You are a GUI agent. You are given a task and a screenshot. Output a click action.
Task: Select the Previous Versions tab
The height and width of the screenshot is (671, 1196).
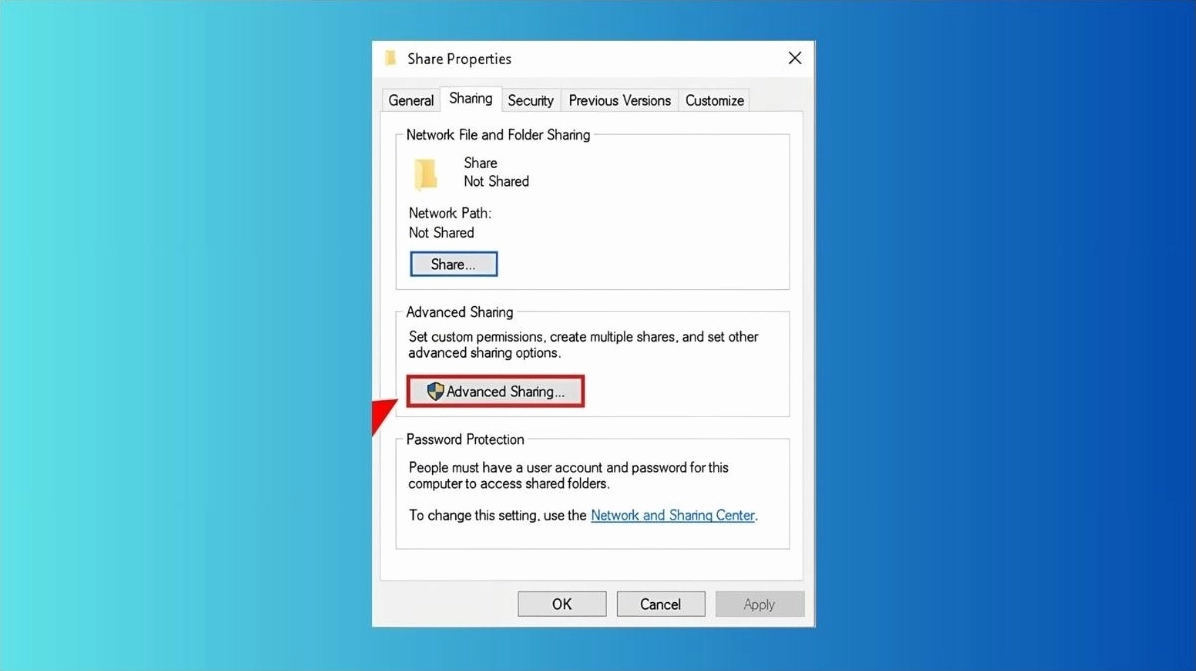click(x=619, y=100)
